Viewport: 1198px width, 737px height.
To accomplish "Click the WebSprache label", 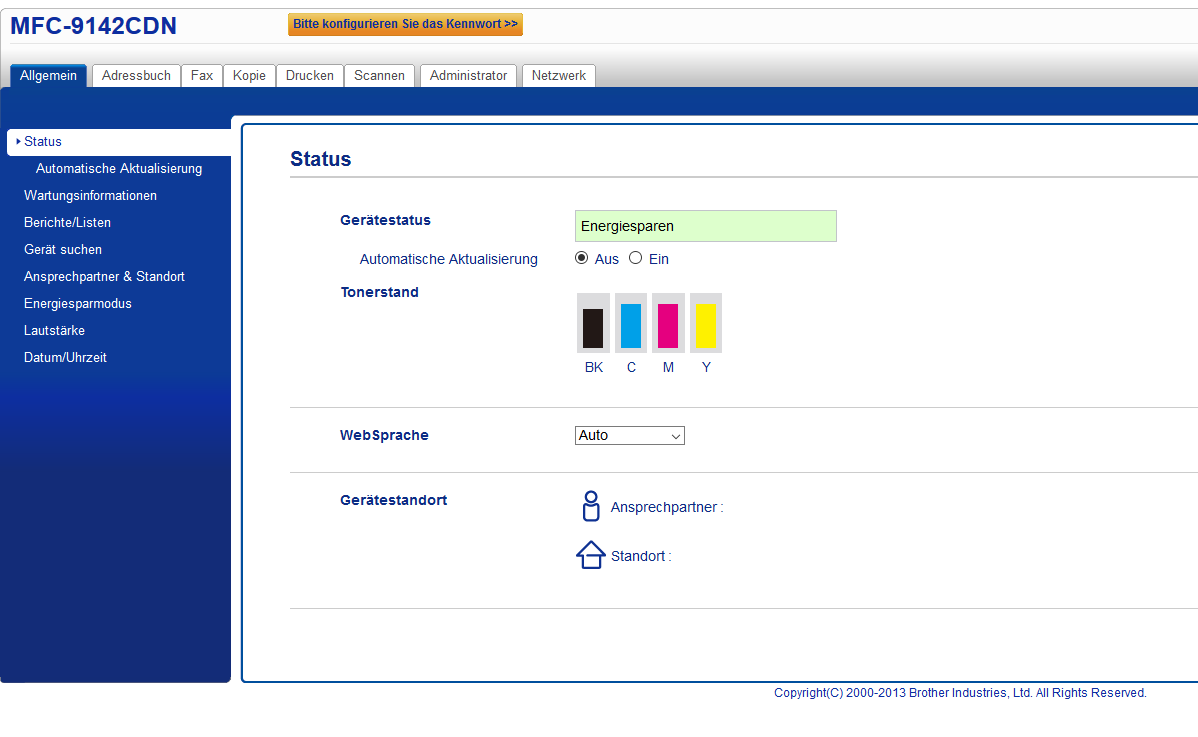I will [x=384, y=435].
